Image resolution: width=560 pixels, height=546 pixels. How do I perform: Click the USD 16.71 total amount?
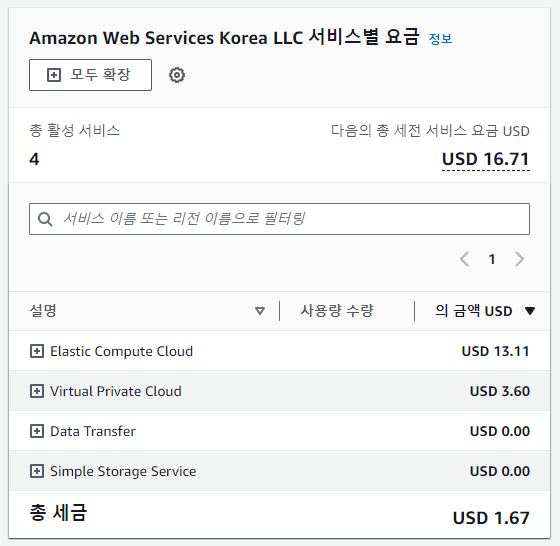click(486, 159)
